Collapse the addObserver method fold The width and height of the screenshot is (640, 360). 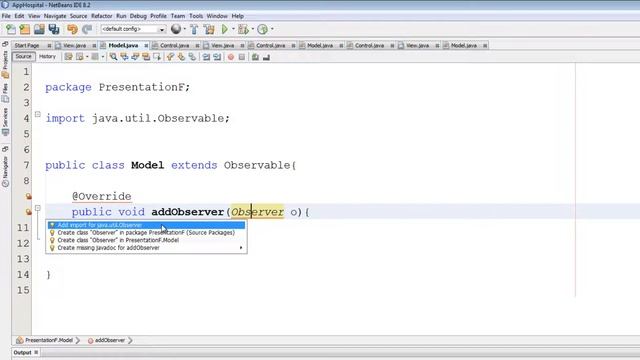(x=38, y=208)
